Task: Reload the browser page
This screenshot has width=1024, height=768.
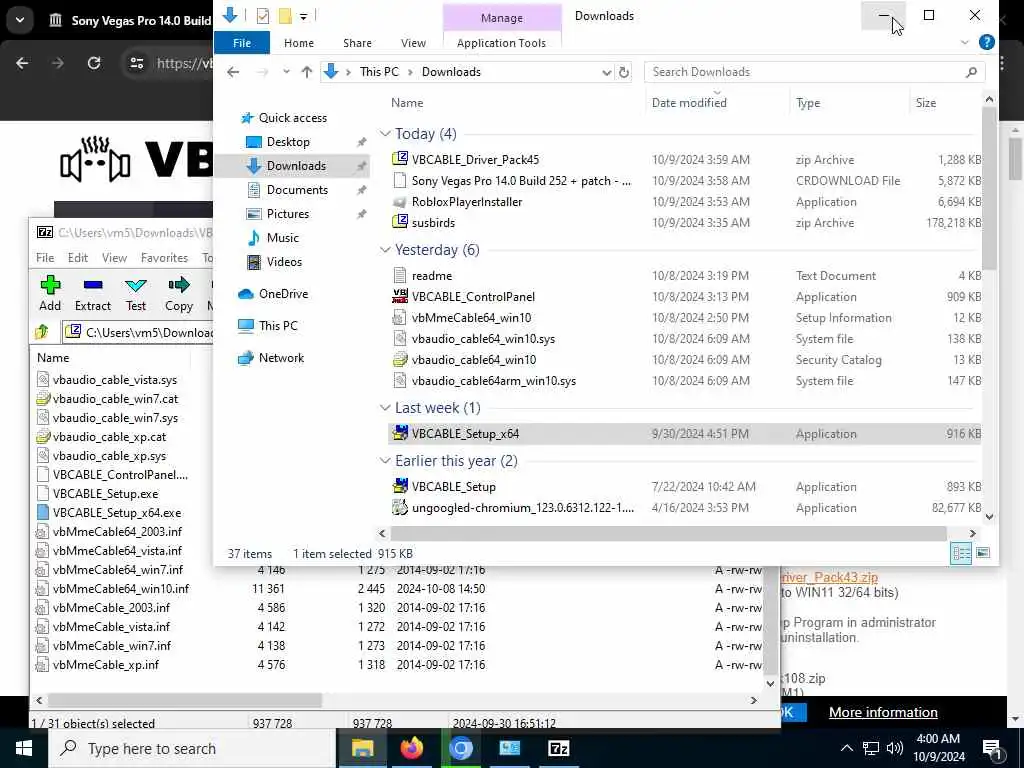Action: tap(94, 63)
